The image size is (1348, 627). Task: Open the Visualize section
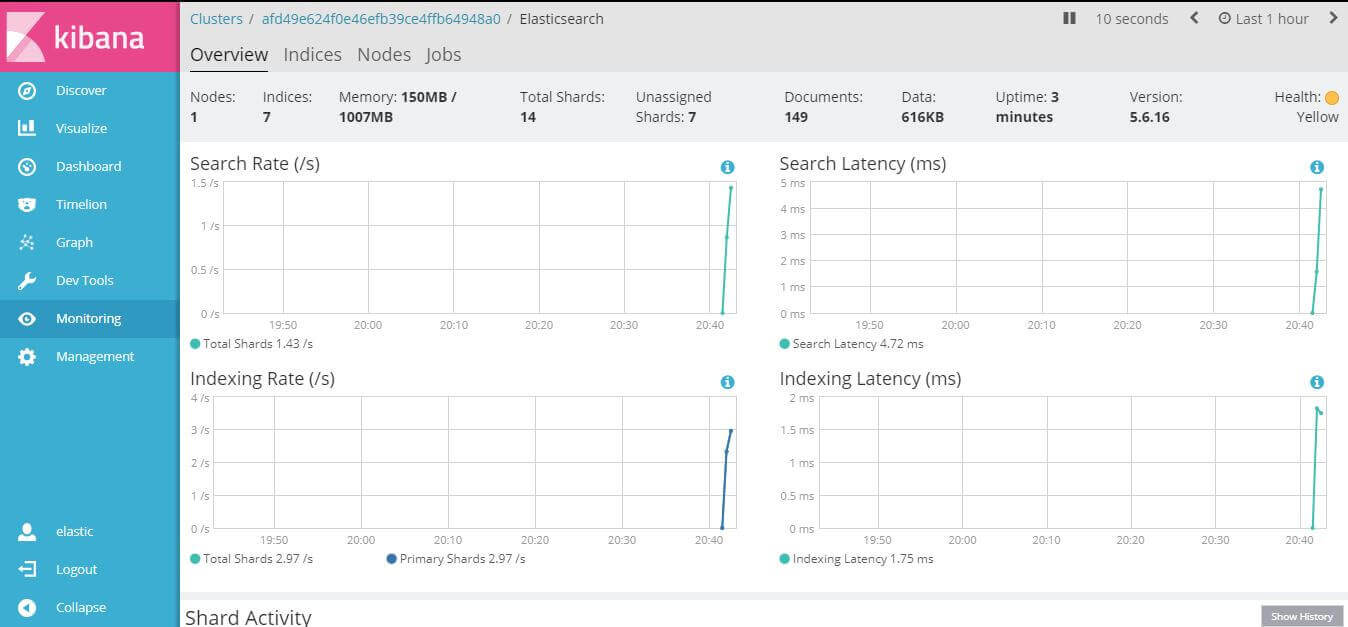pyautogui.click(x=80, y=128)
